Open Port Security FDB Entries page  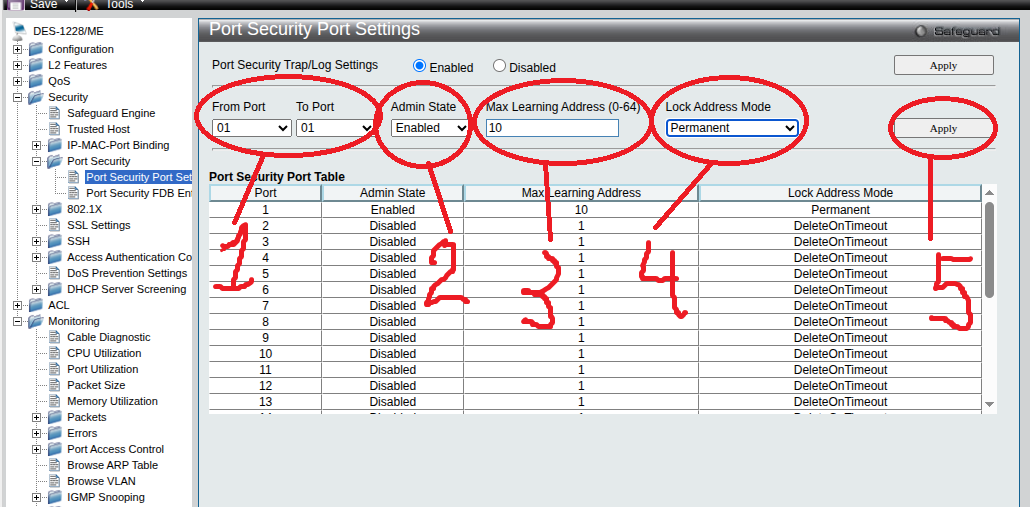coord(138,193)
